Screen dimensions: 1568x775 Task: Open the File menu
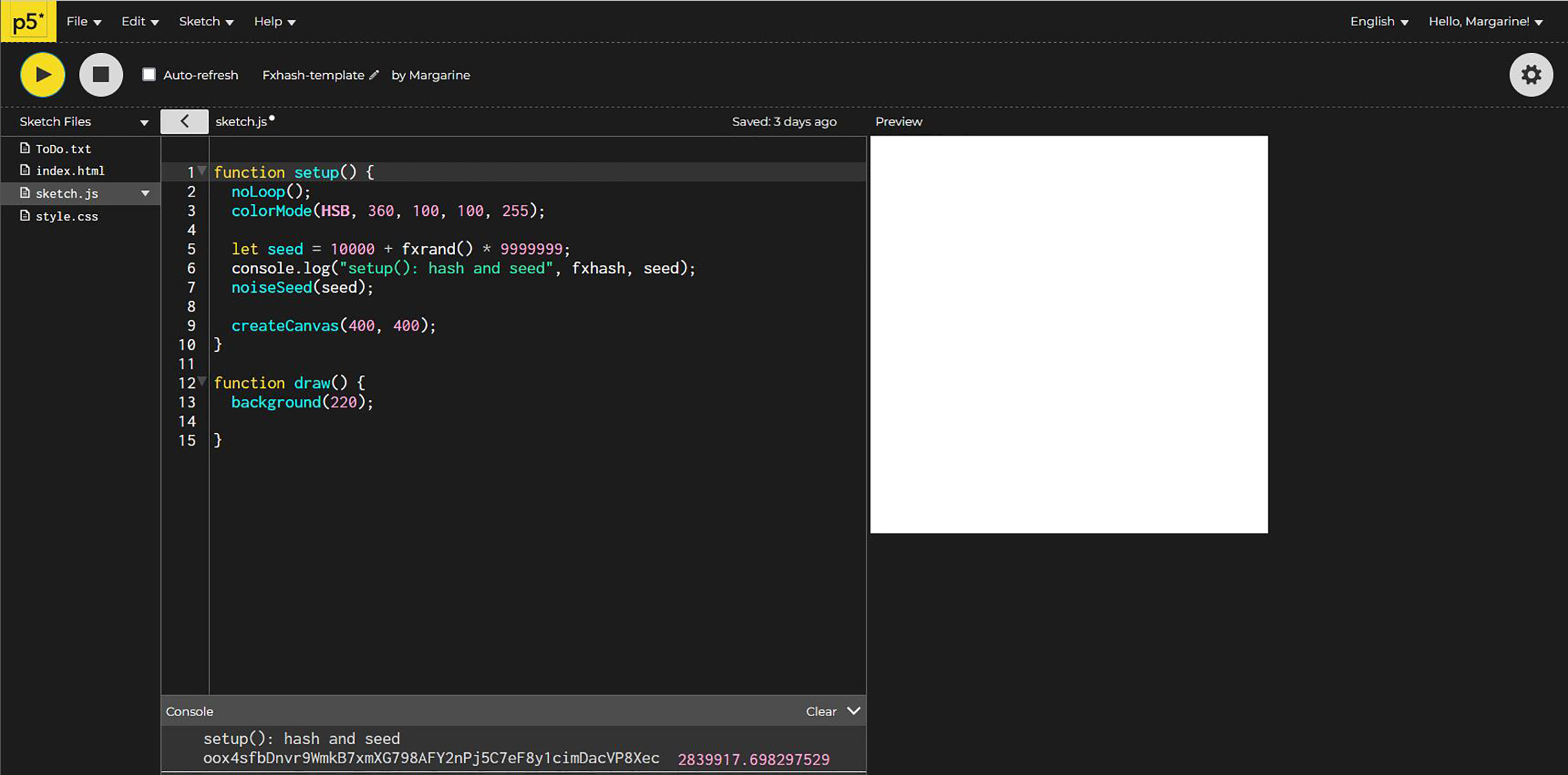[x=84, y=22]
